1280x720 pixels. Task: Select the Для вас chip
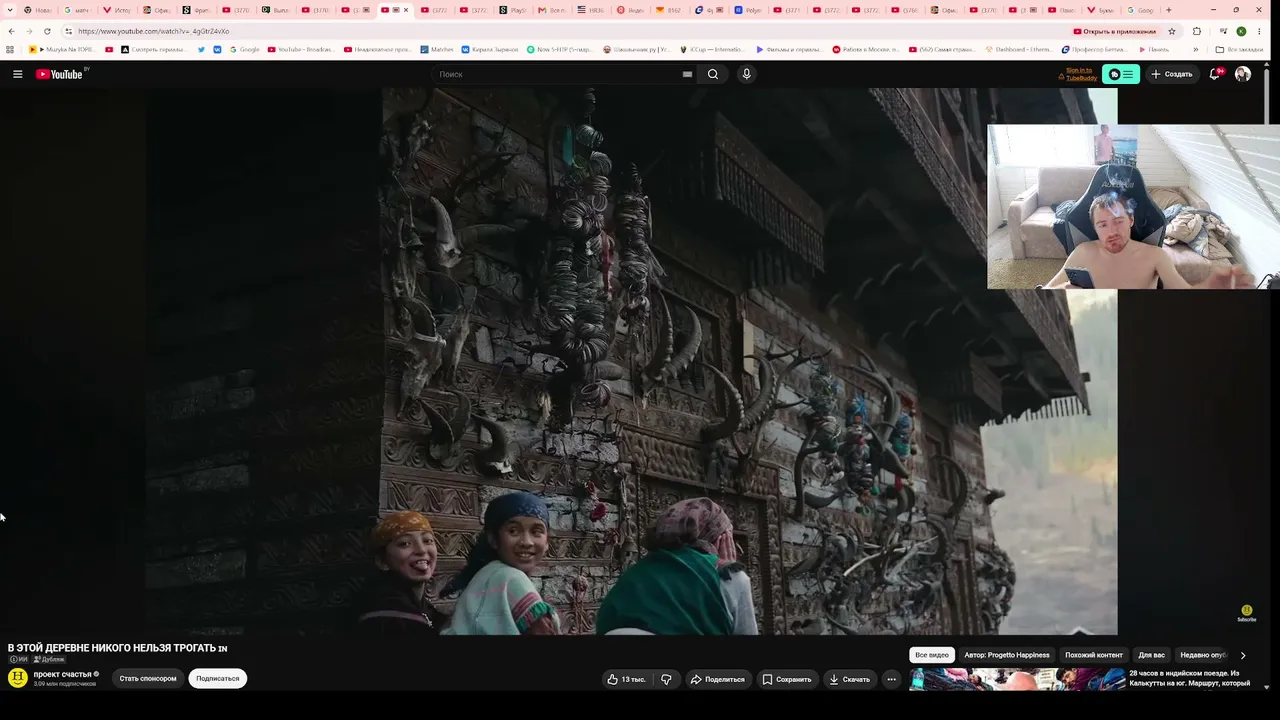[1152, 655]
